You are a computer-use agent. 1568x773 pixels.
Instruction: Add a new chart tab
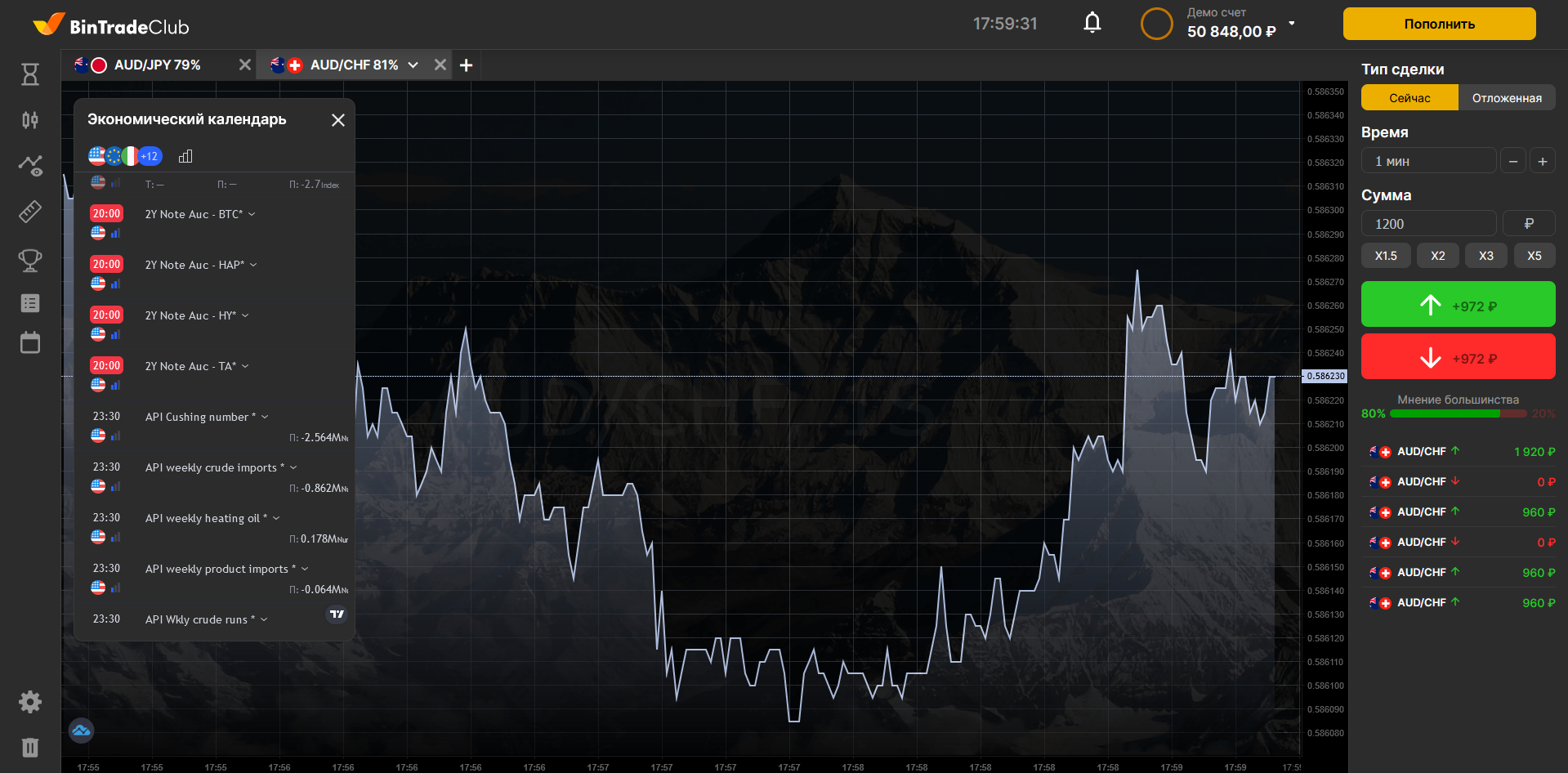coord(467,65)
